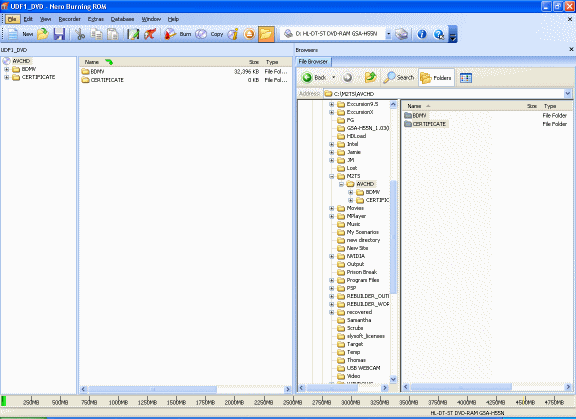Open the Disc Info icon
Viewport: 576px width, 419px height.
[x=233, y=34]
